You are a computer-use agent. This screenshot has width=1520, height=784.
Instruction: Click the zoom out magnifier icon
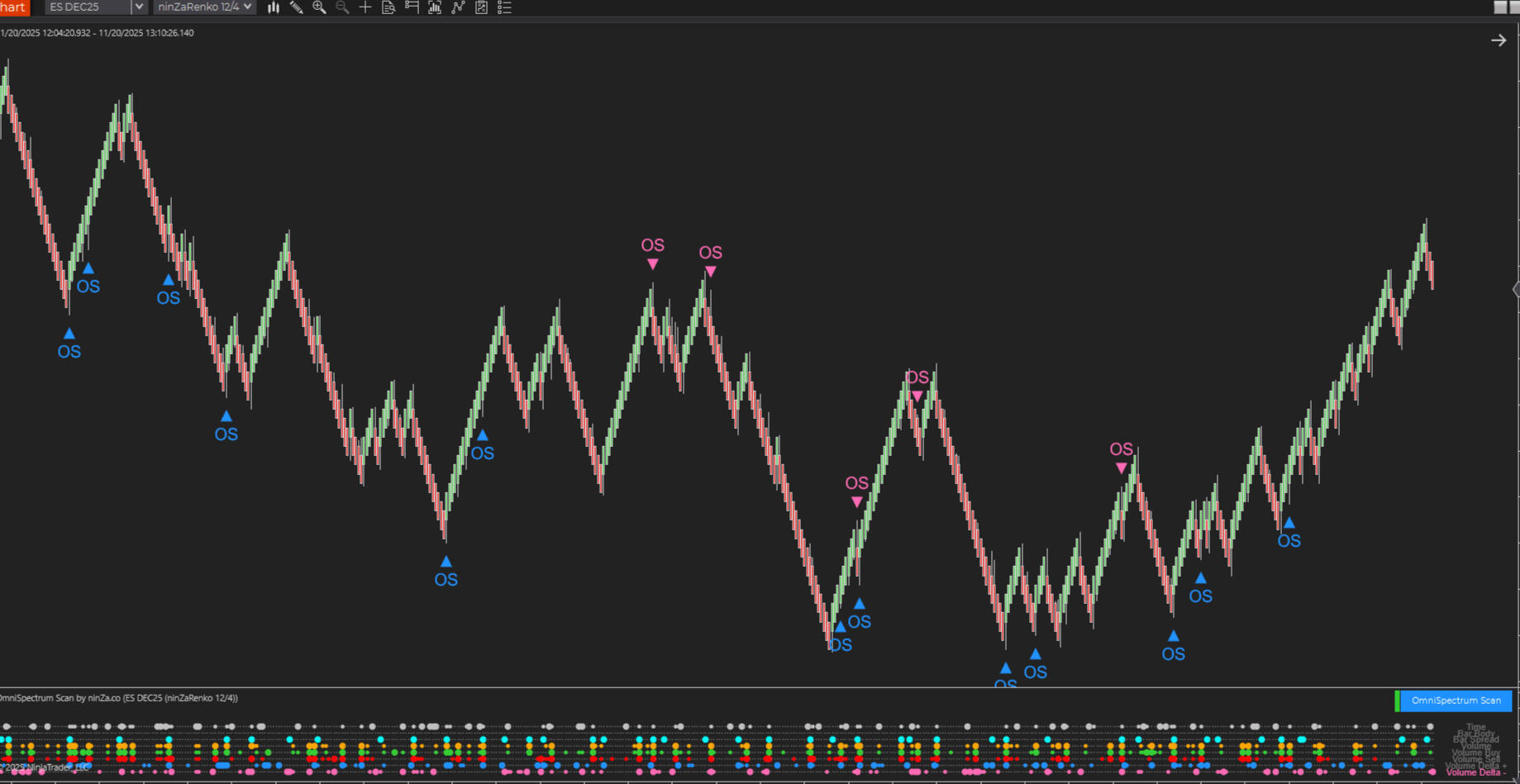tap(342, 7)
